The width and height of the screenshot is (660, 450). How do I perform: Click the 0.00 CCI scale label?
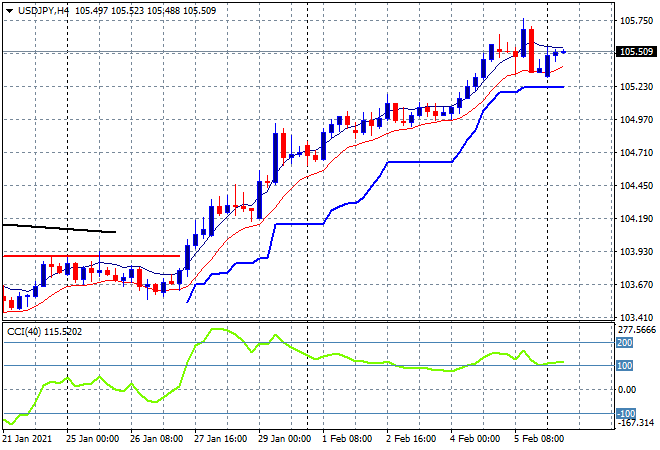coord(627,390)
